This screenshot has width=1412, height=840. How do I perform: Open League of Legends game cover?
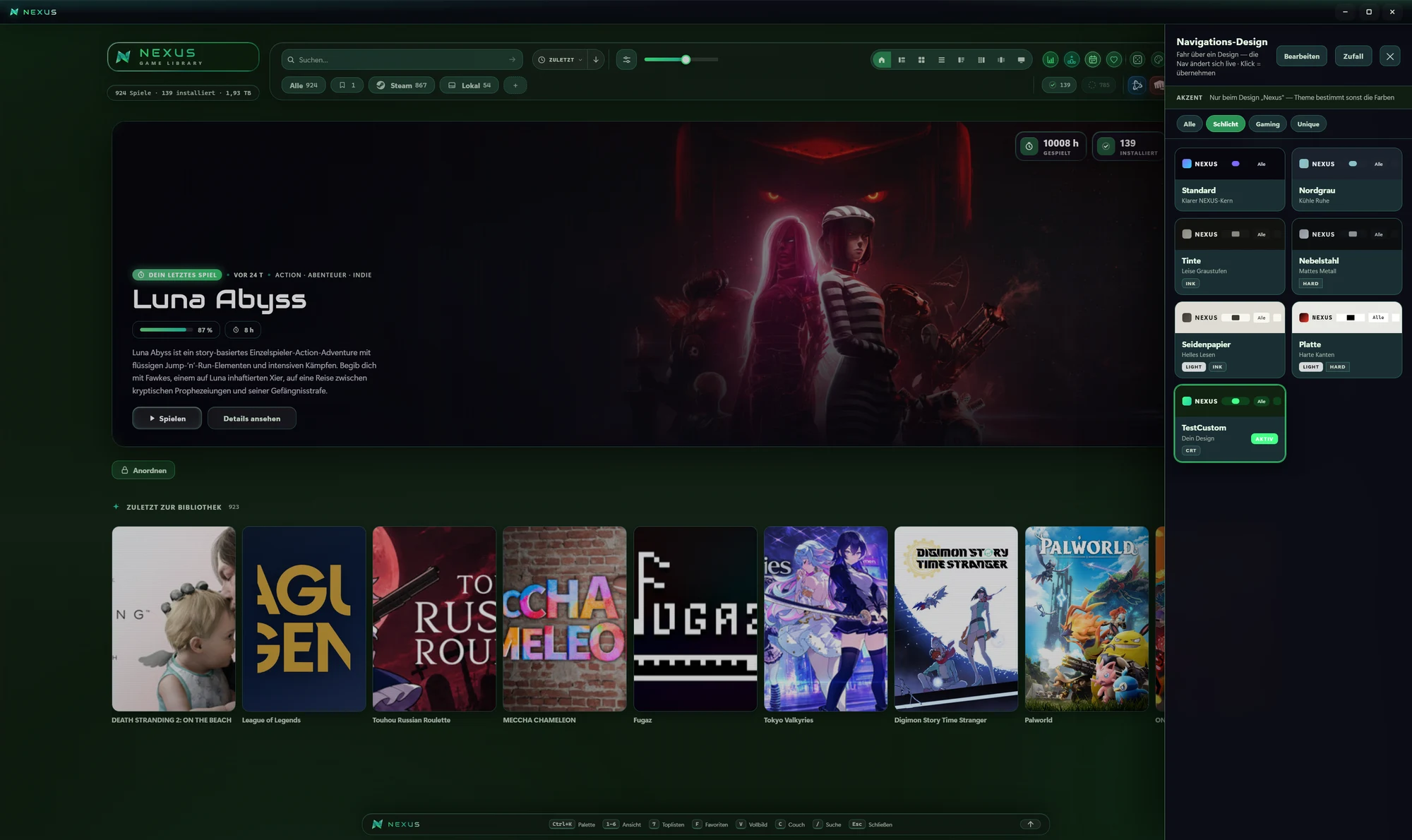pos(304,618)
